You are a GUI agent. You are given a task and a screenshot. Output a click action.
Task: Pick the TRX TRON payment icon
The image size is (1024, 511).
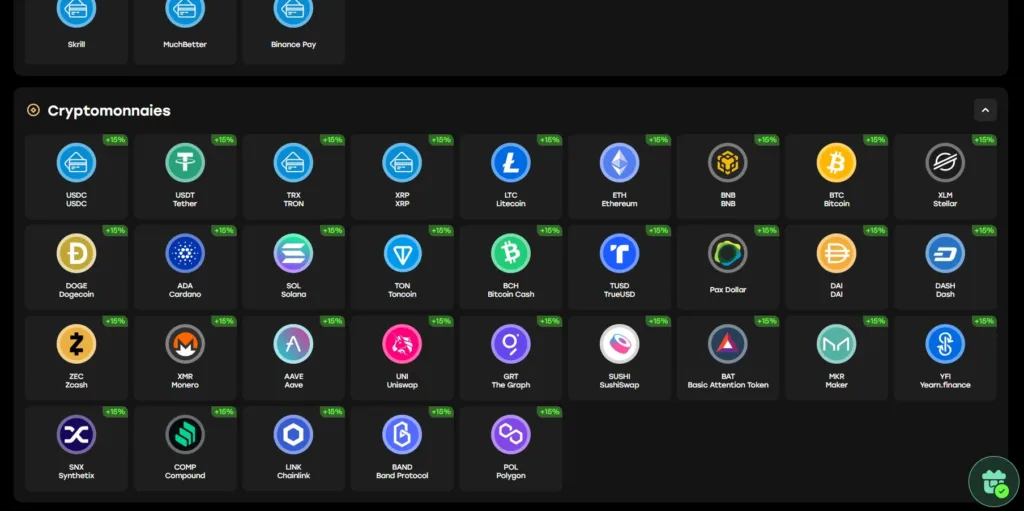click(x=293, y=162)
